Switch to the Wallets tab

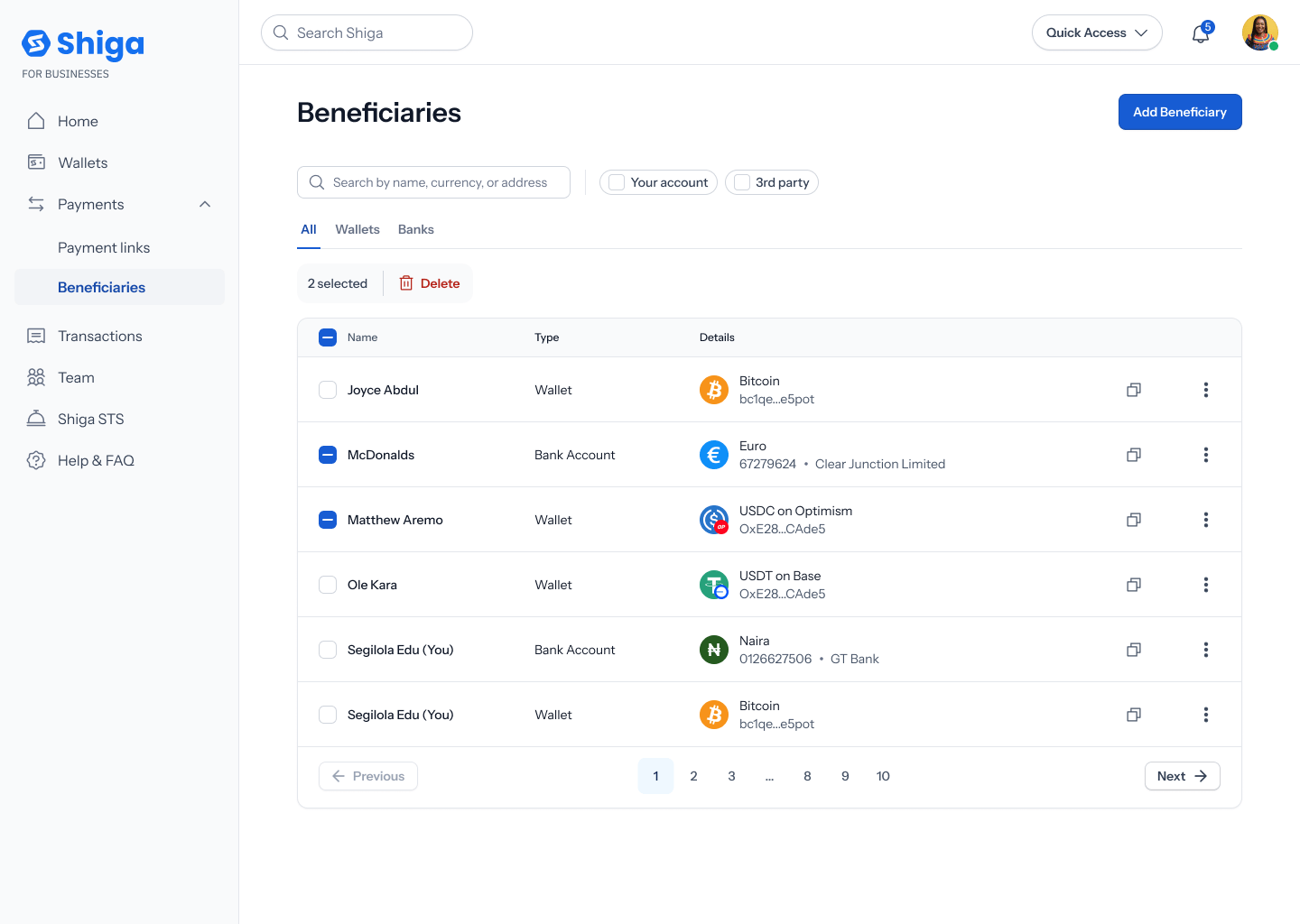click(x=357, y=229)
